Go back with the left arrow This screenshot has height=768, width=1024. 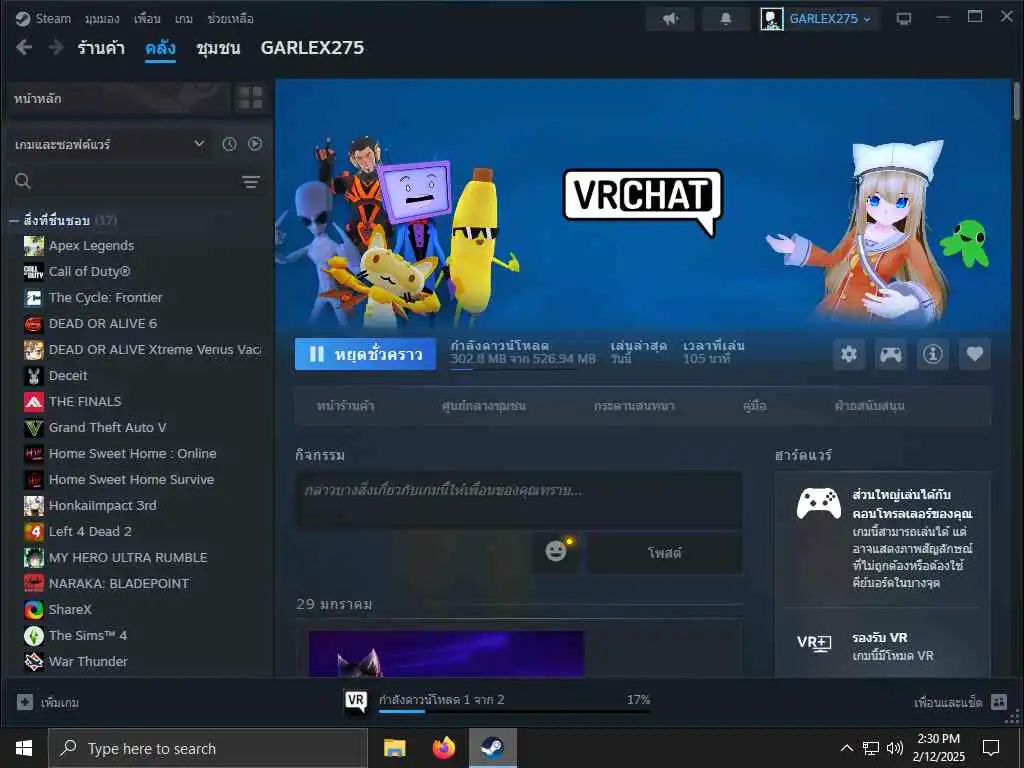24,47
